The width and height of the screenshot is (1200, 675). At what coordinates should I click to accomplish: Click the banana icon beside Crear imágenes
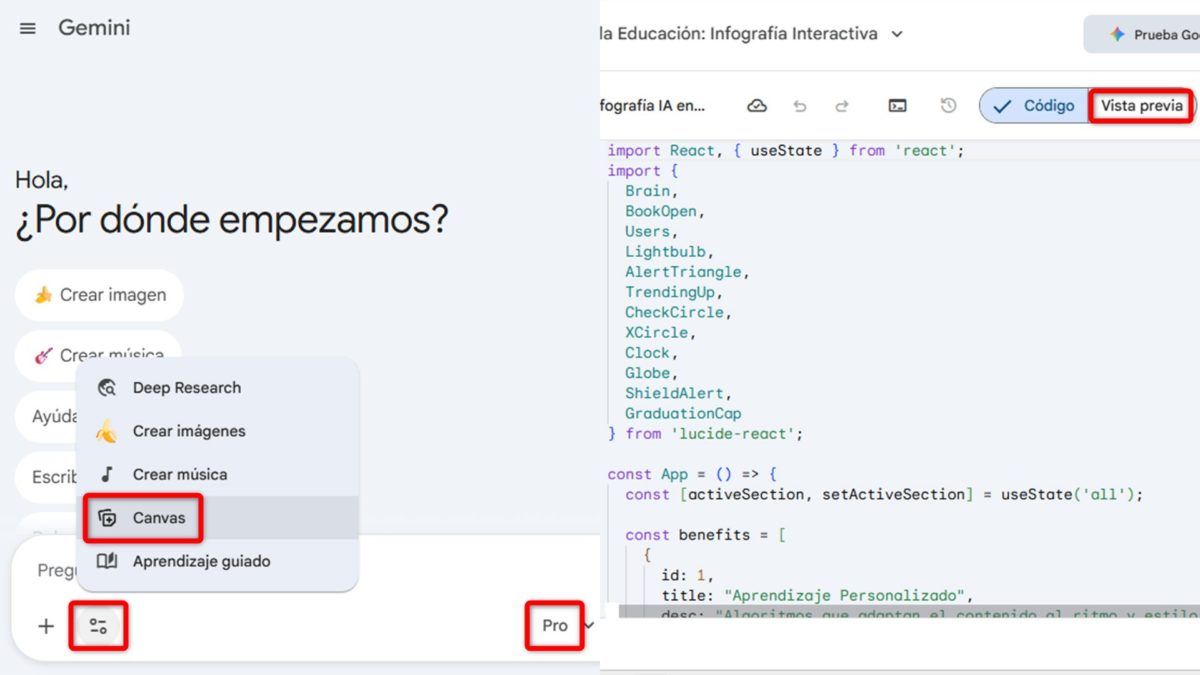click(106, 431)
